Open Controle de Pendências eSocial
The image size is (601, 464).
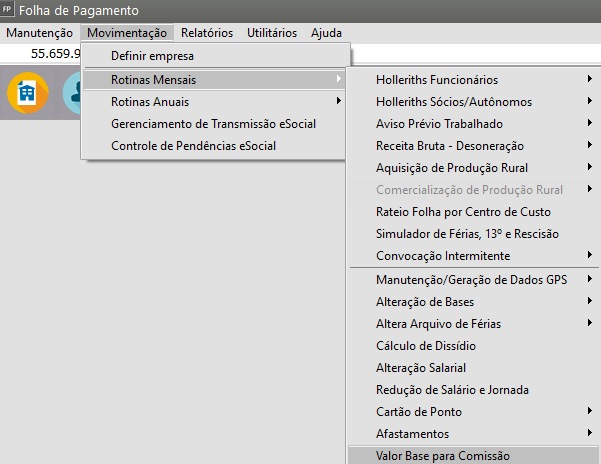pos(193,145)
